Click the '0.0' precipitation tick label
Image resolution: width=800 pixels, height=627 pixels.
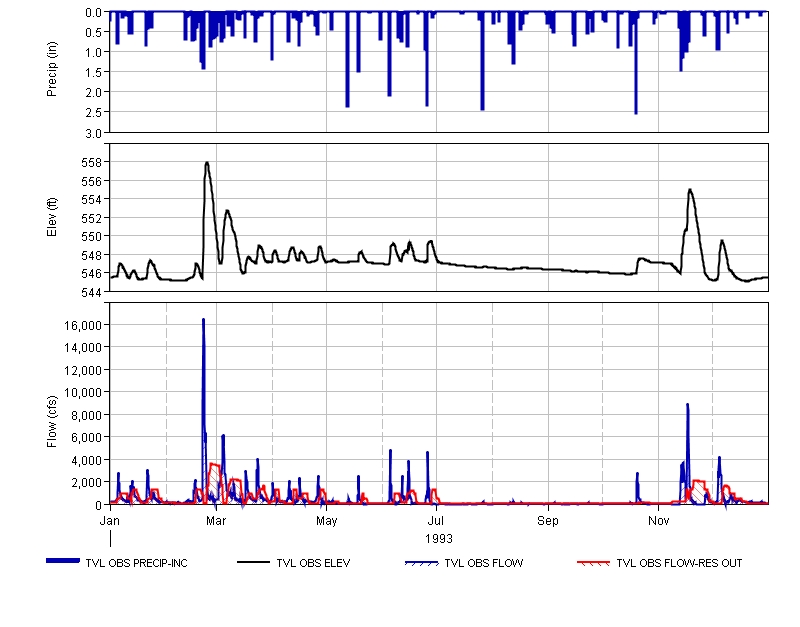tap(93, 12)
